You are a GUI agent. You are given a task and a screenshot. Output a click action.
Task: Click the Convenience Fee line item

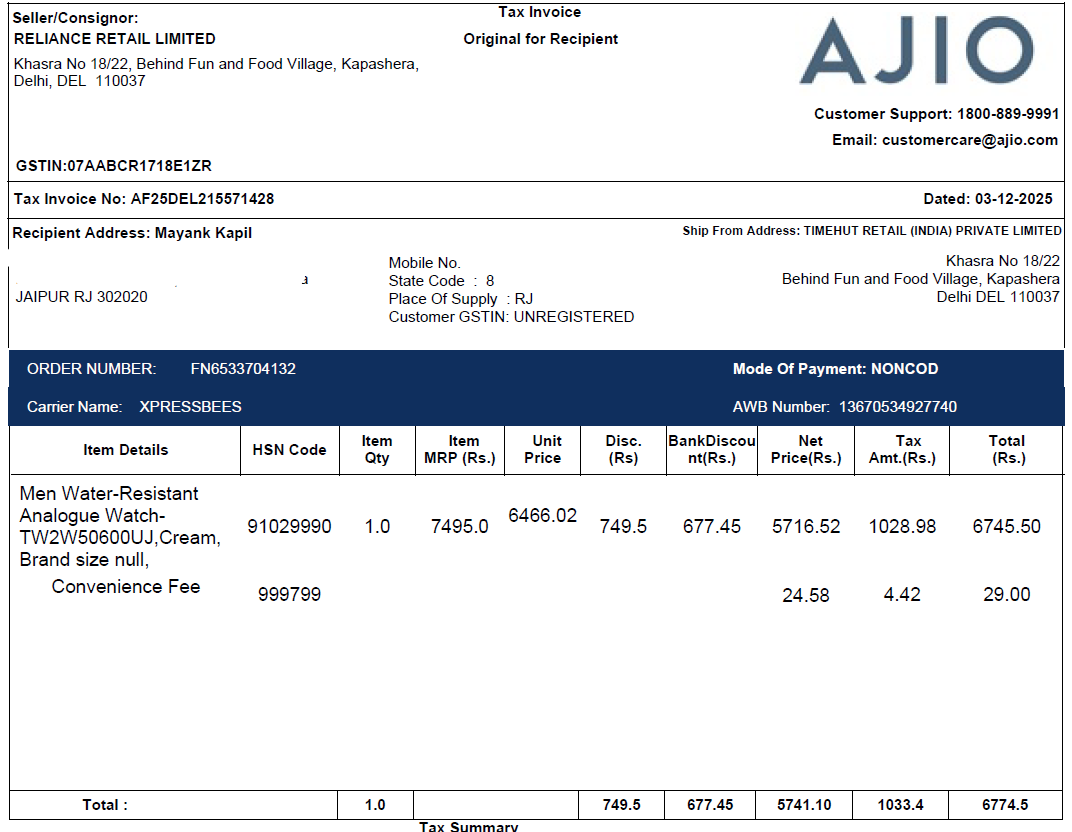pyautogui.click(x=126, y=587)
